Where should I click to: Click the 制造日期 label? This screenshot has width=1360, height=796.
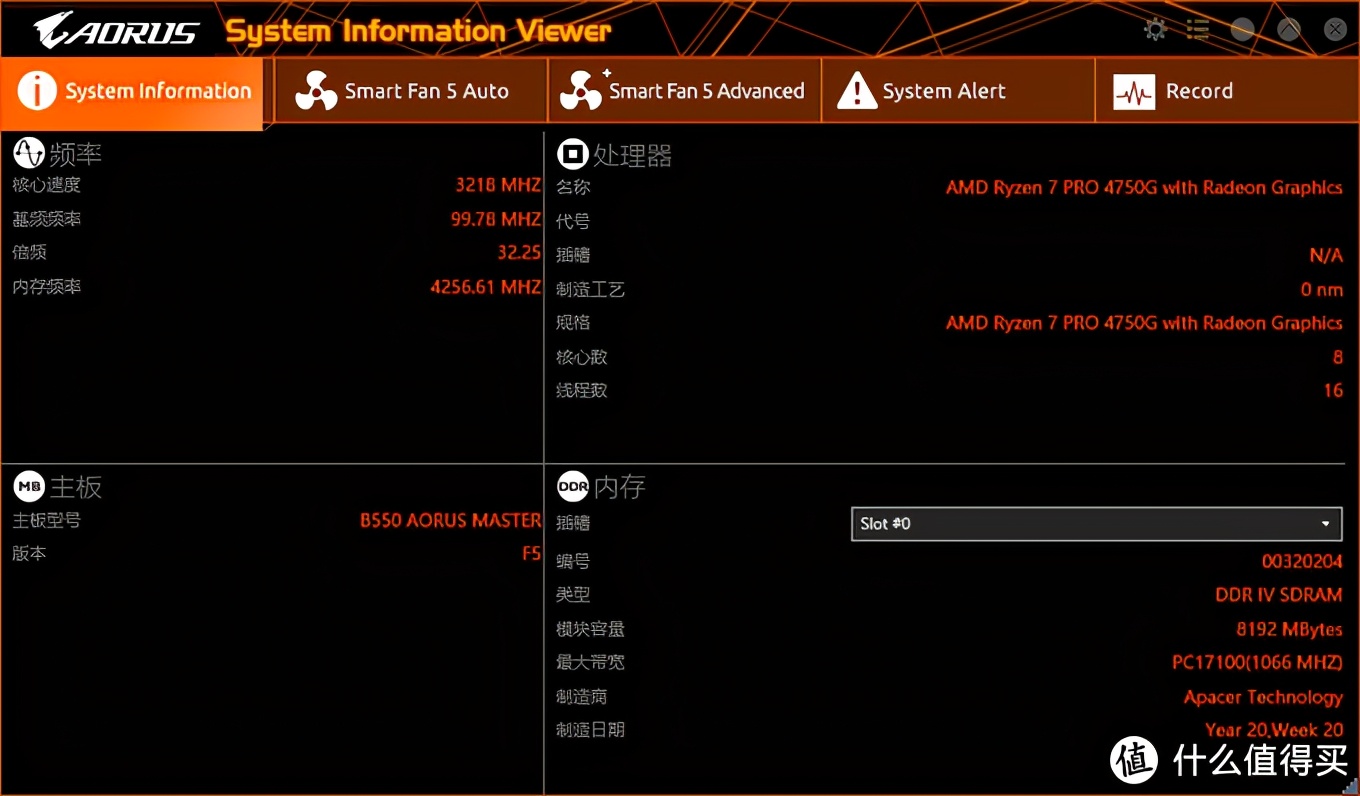[590, 730]
